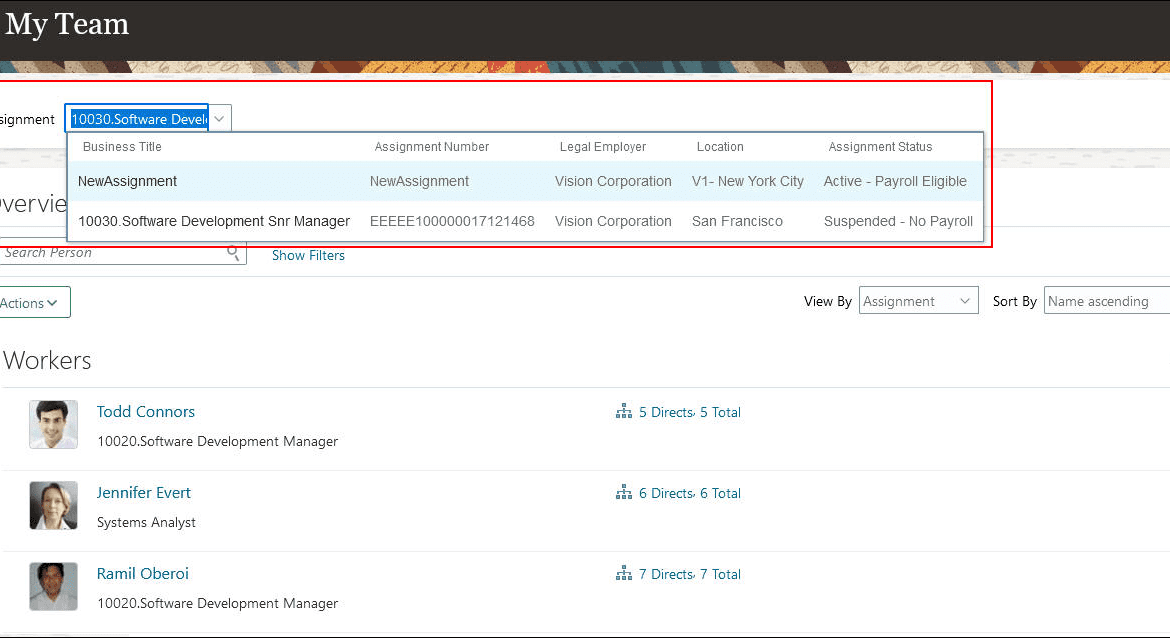The image size is (1170, 638).
Task: Click the hierarchy icon next to Jennifer Evert
Action: 623,492
